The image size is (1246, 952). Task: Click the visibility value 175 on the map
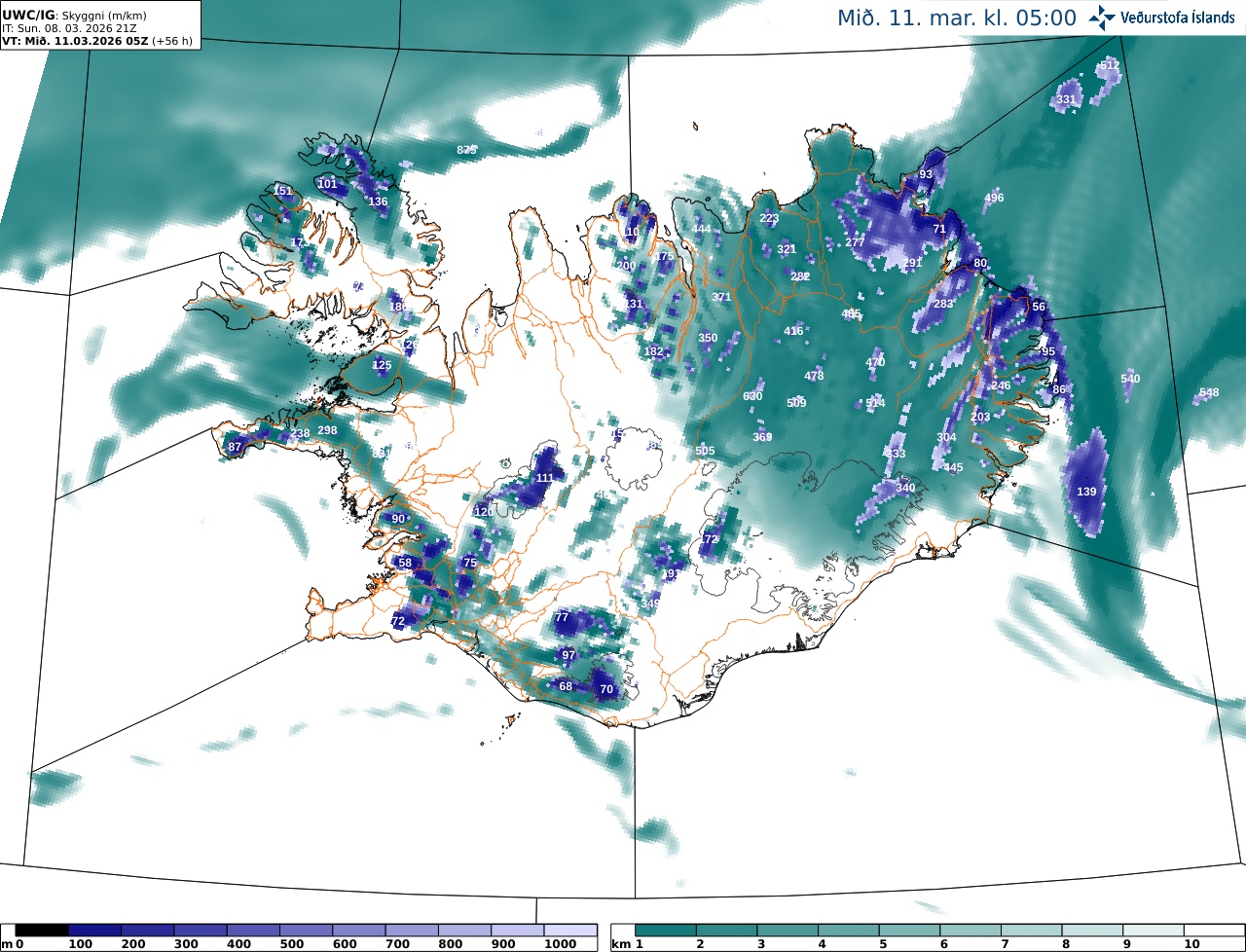(664, 256)
